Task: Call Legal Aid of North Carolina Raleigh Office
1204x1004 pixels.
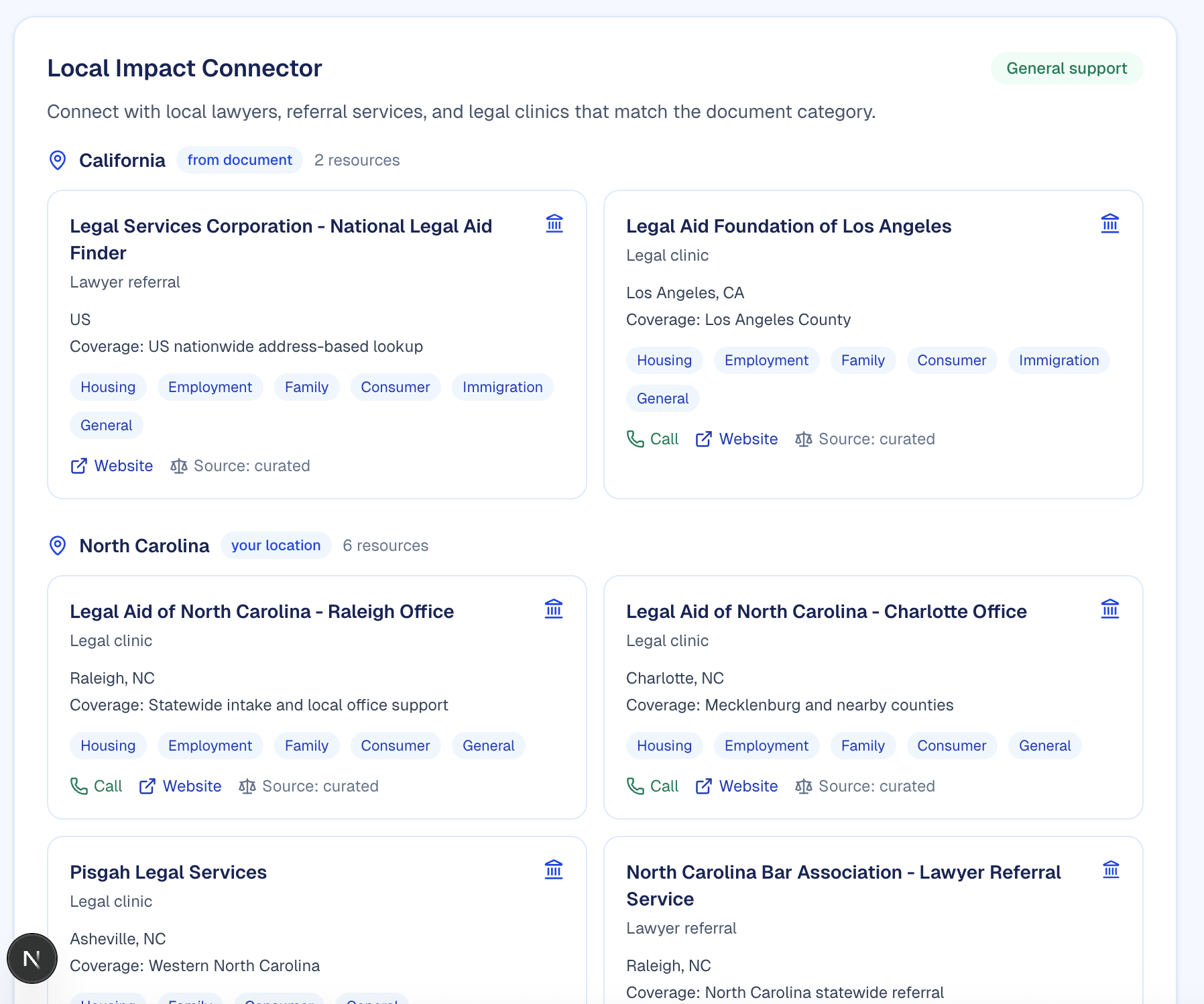Action: [96, 786]
